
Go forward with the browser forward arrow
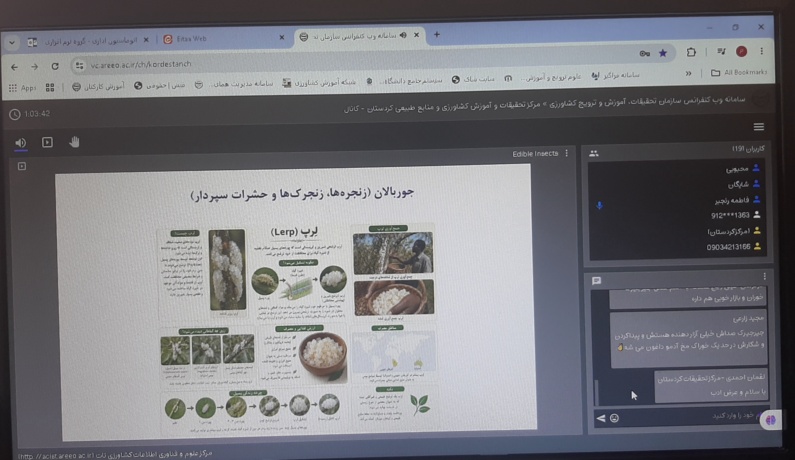(x=34, y=67)
